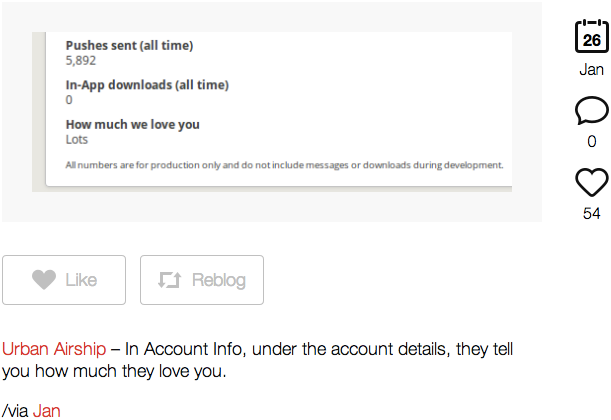Click the likes count 54
Viewport: 611px width, 420px height.
coord(592,214)
